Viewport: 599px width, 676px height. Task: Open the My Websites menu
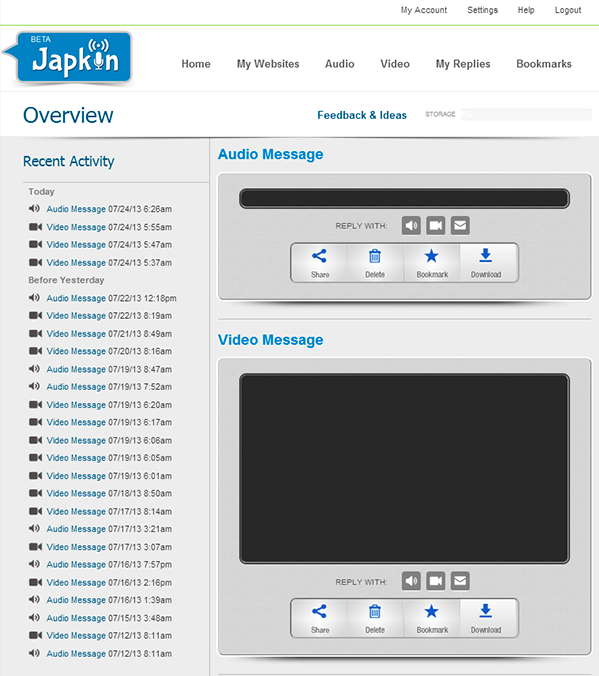coord(268,64)
